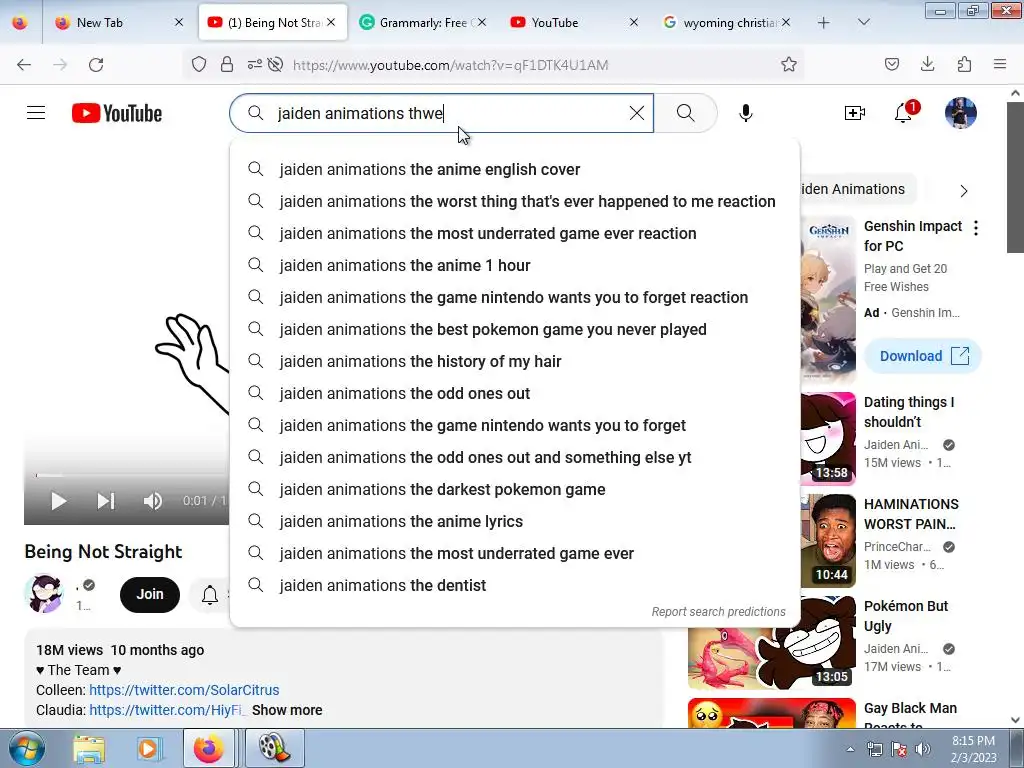Advance the filter chips with right chevron
This screenshot has height=768, width=1024.
pos(964,191)
